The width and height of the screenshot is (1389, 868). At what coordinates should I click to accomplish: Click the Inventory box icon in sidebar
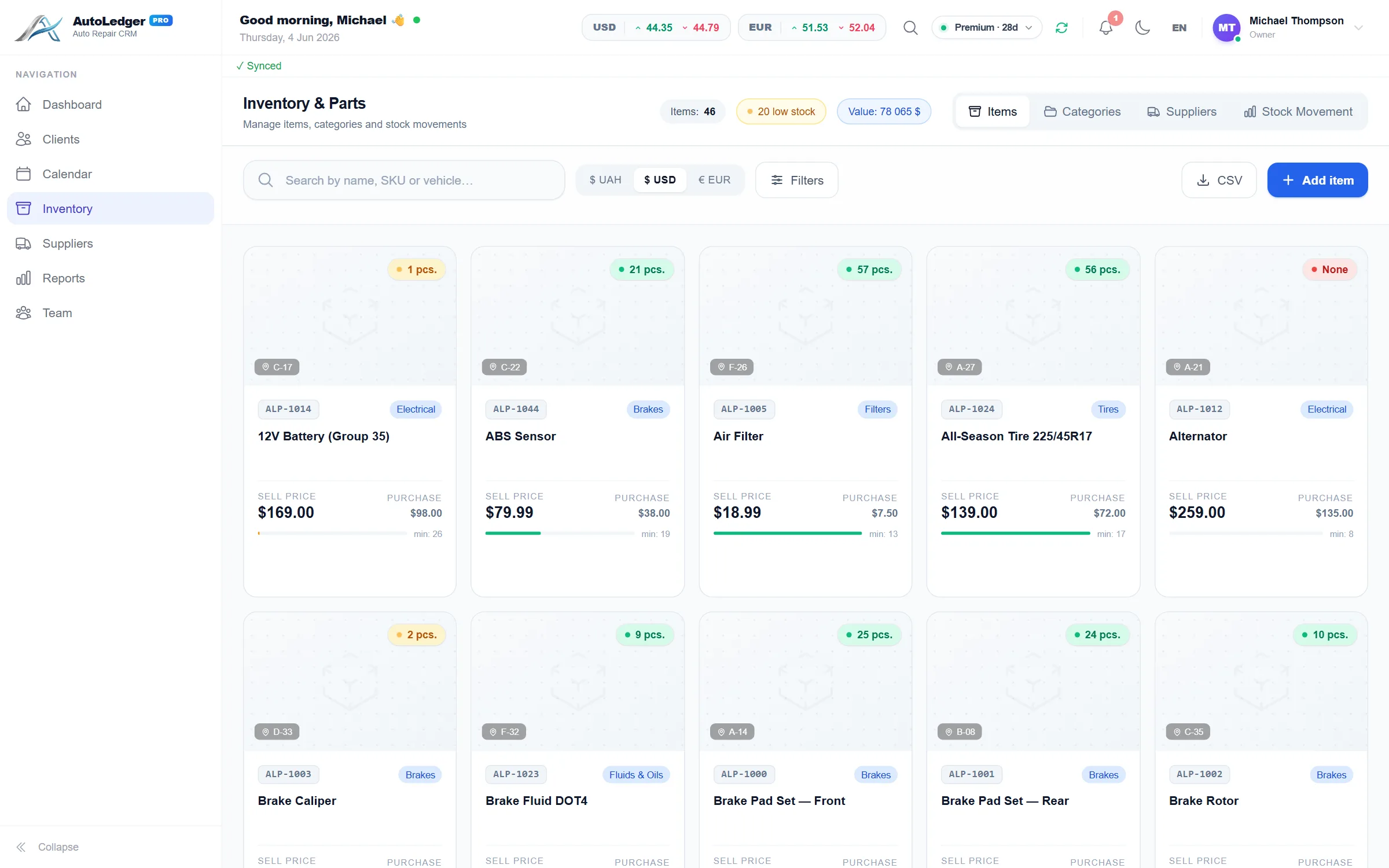tap(23, 209)
